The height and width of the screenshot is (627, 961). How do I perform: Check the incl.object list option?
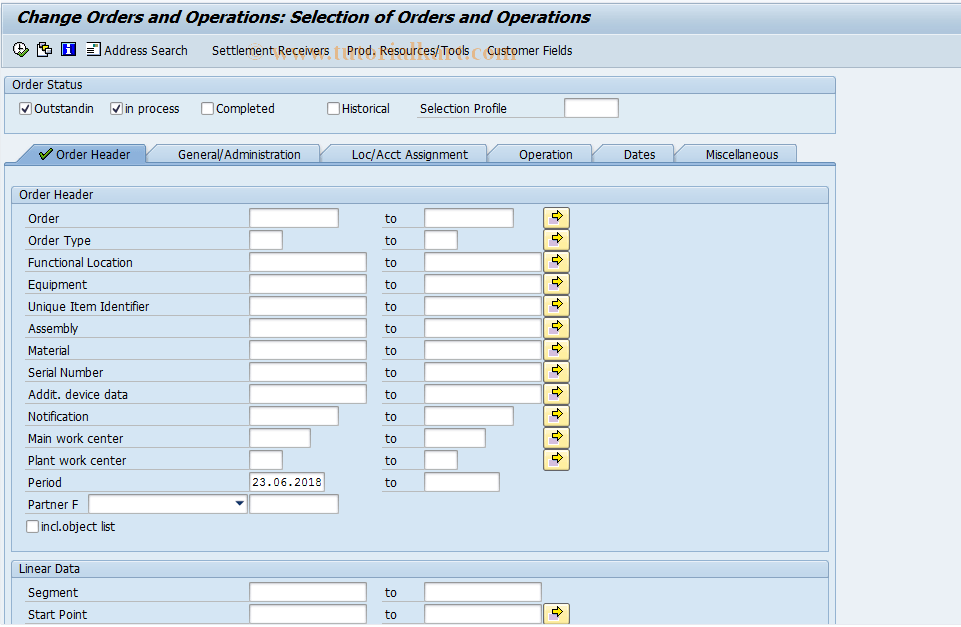(x=32, y=526)
